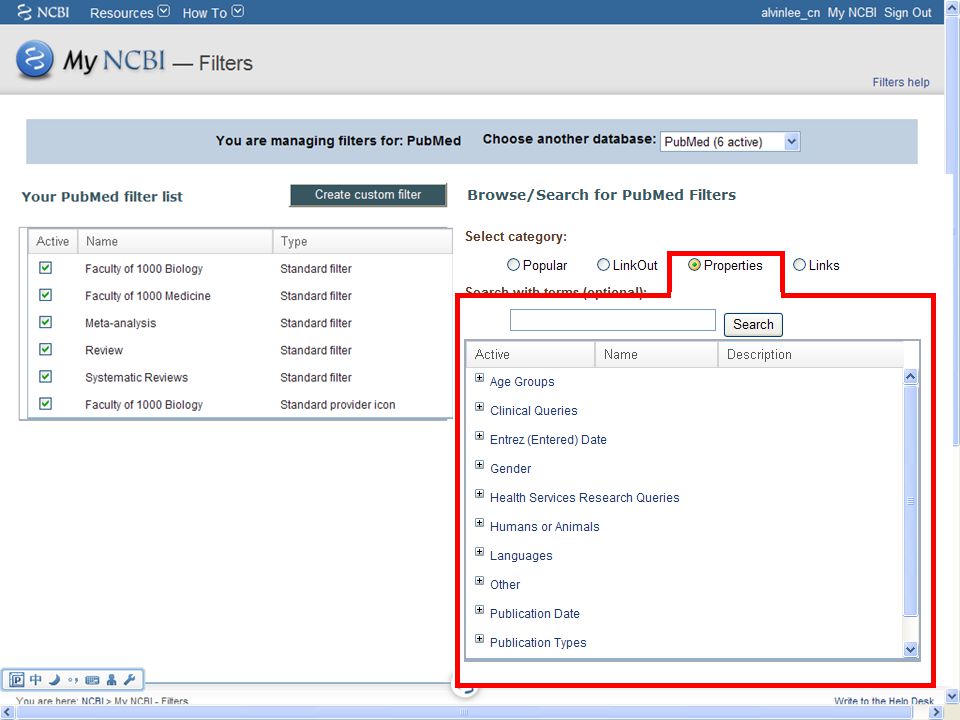
Task: Uncheck the Faculty of 1000 Biology standard filter
Action: (x=45, y=268)
